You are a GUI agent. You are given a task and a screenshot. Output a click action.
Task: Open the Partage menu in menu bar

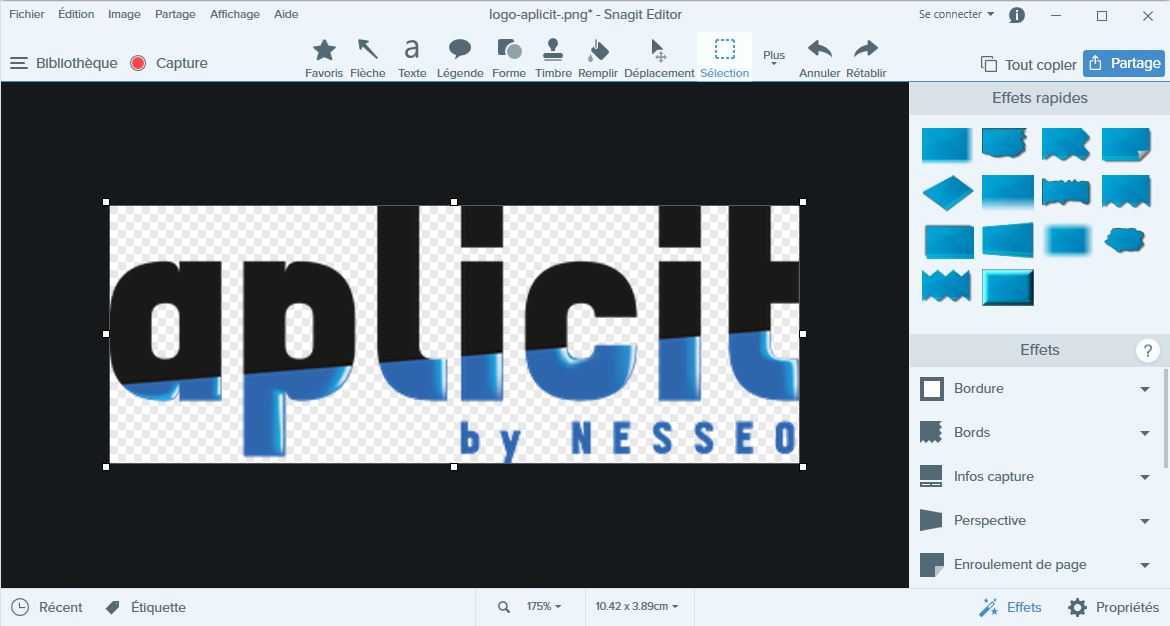[175, 14]
